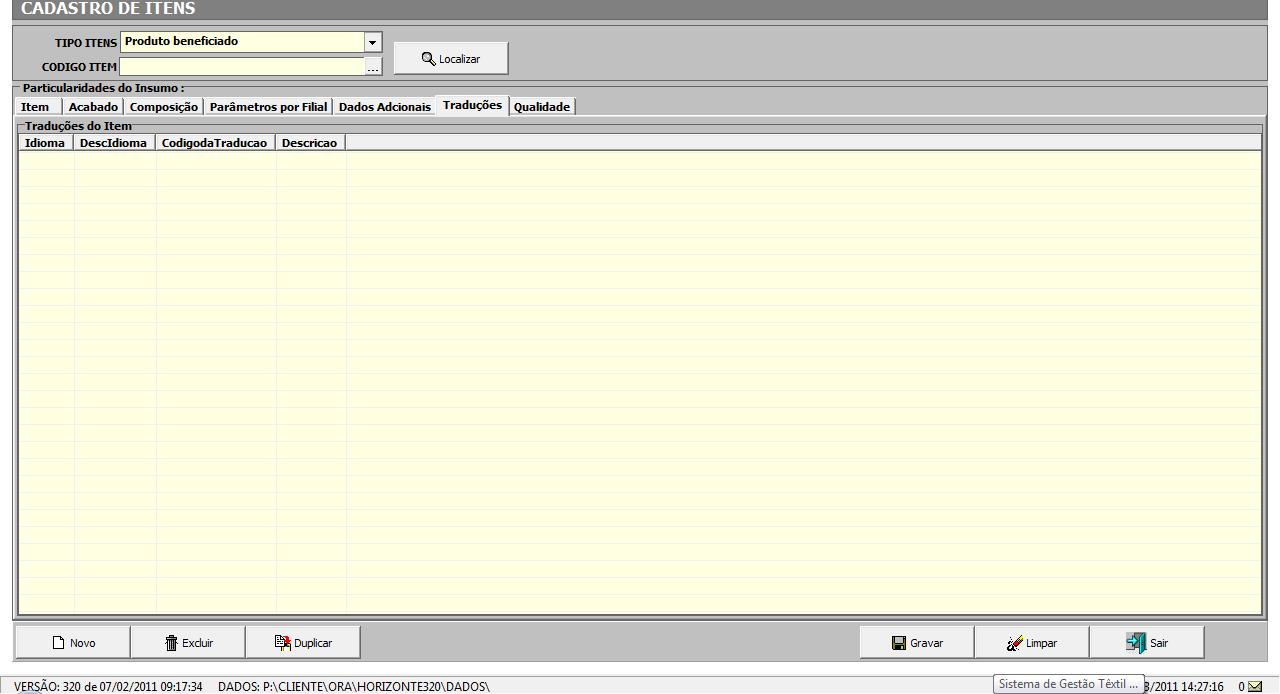Open the CODIGO ITEM ellipsis lookup button
The height and width of the screenshot is (694, 1280).
[373, 67]
